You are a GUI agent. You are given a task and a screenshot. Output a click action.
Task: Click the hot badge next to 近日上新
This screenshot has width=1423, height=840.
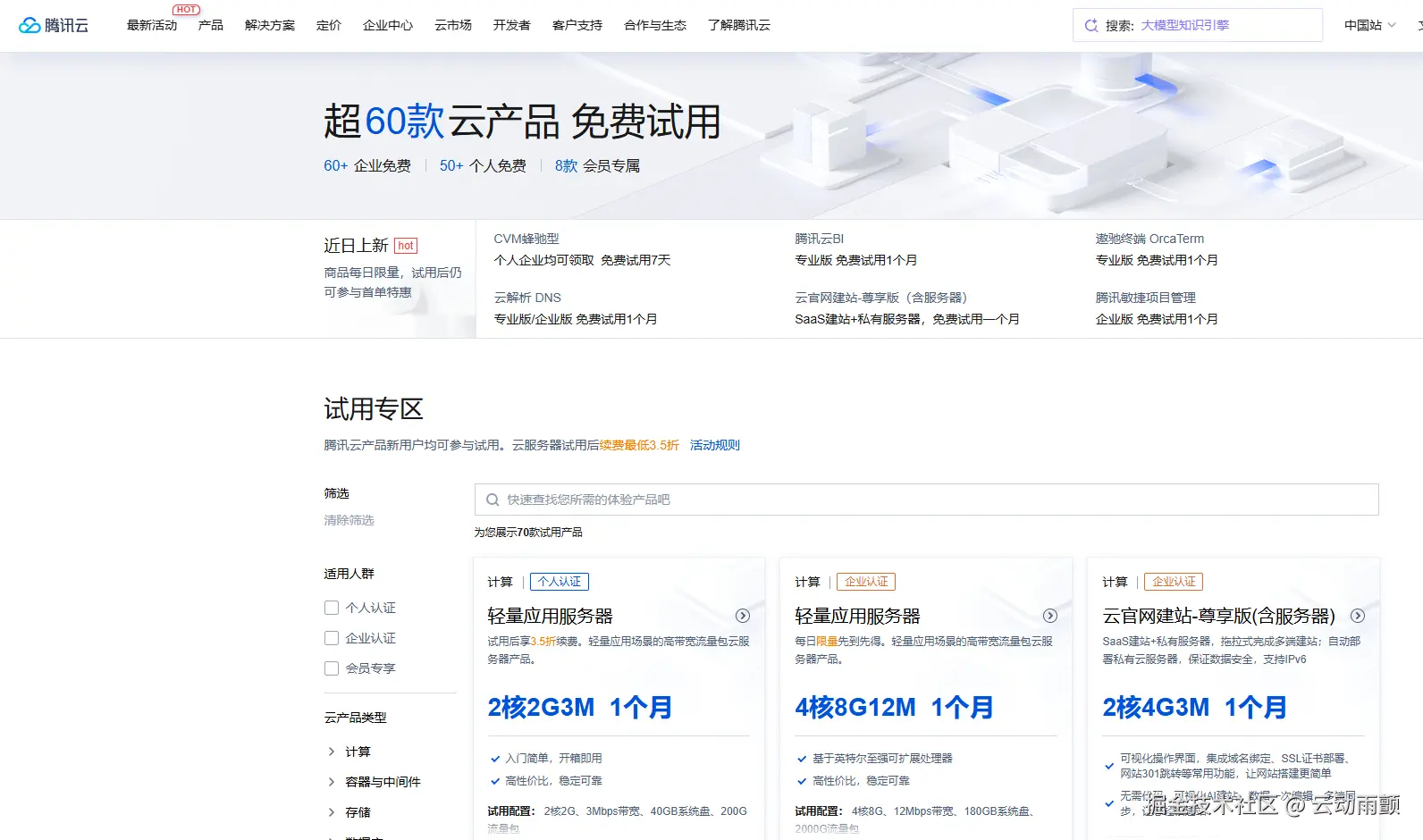406,246
